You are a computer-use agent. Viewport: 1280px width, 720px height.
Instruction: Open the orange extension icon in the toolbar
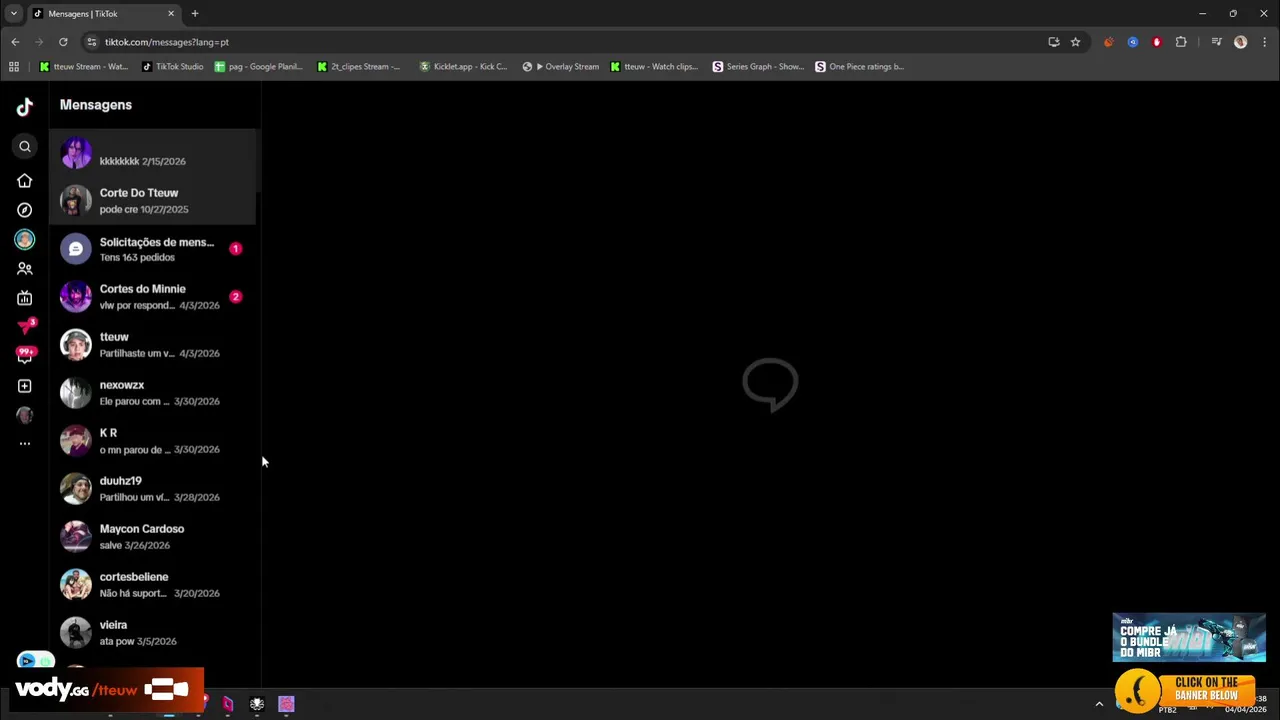[1108, 42]
